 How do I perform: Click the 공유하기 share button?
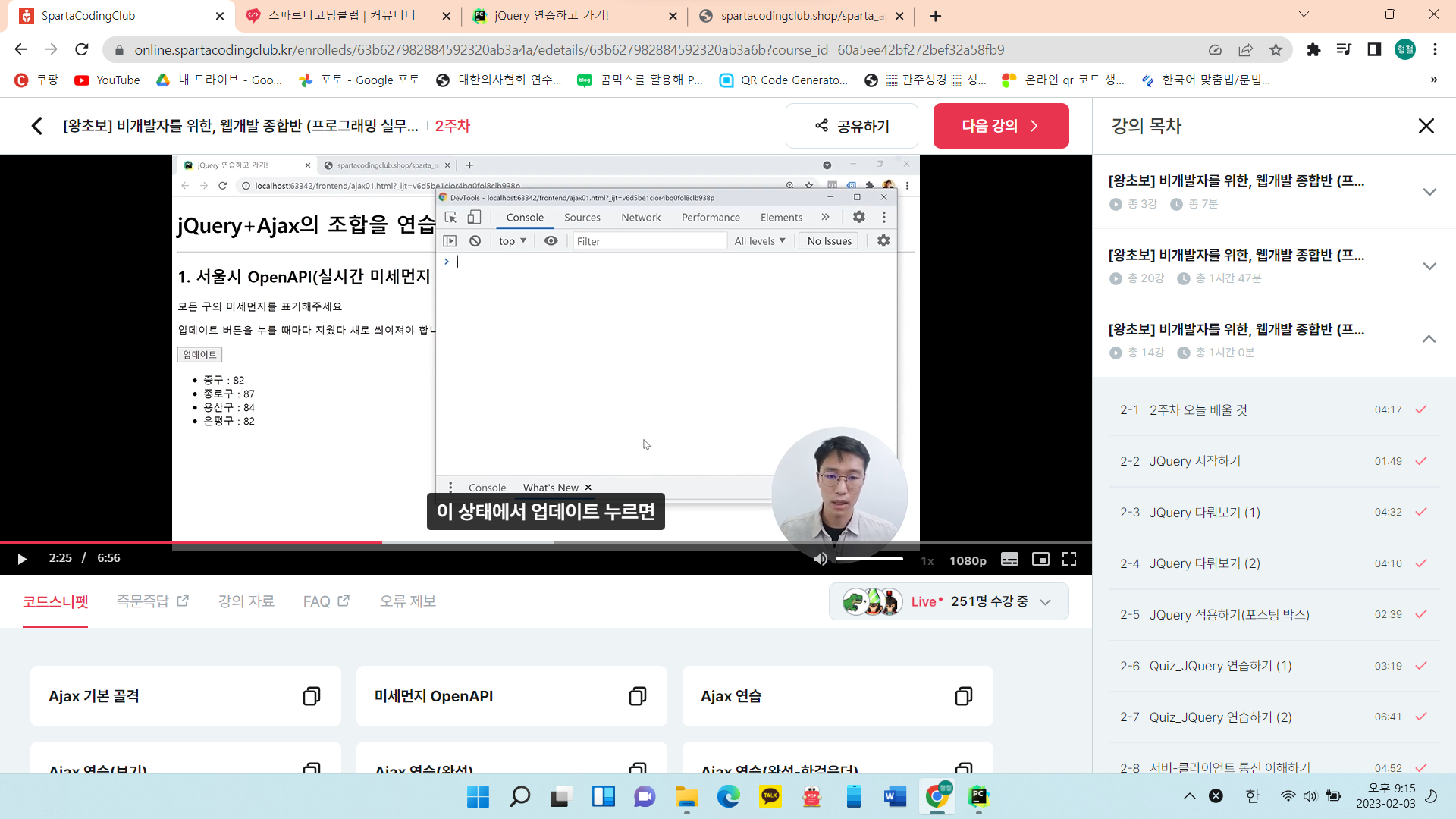[852, 126]
